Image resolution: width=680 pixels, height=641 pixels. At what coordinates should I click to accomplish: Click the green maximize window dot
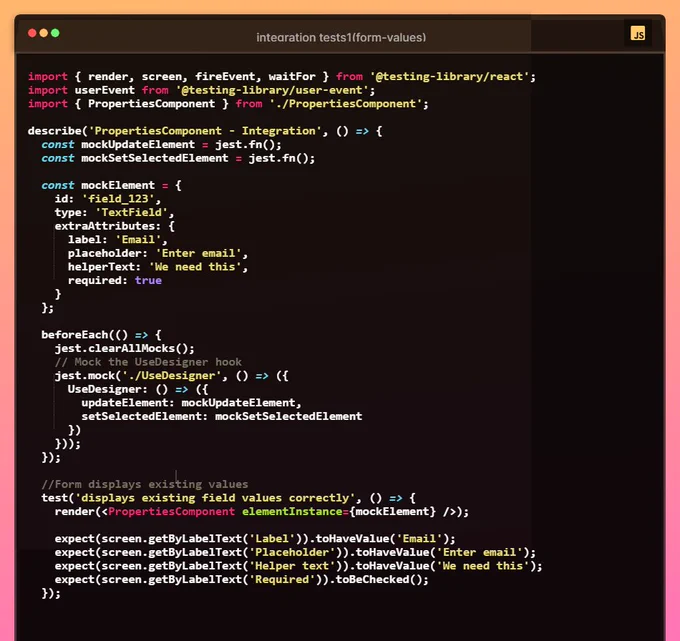pos(55,33)
